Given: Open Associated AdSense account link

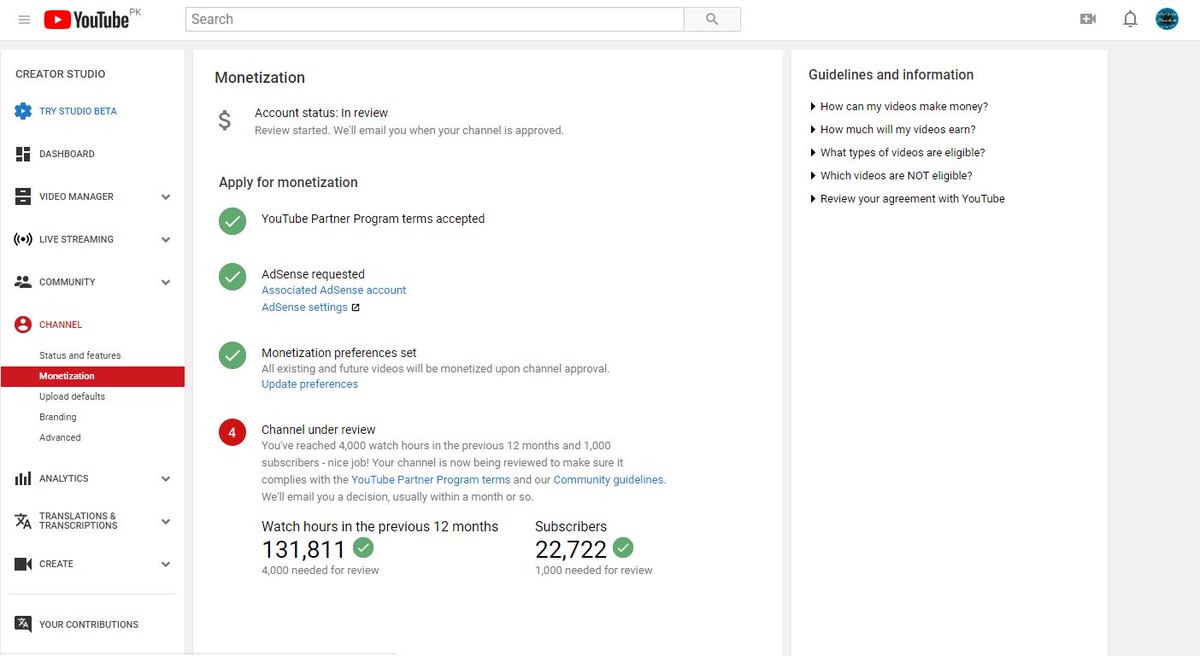Looking at the screenshot, I should (334, 290).
